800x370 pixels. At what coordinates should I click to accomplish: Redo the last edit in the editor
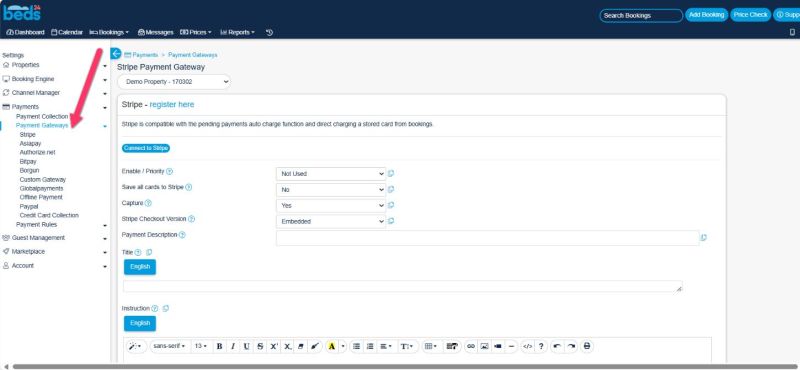(x=571, y=346)
